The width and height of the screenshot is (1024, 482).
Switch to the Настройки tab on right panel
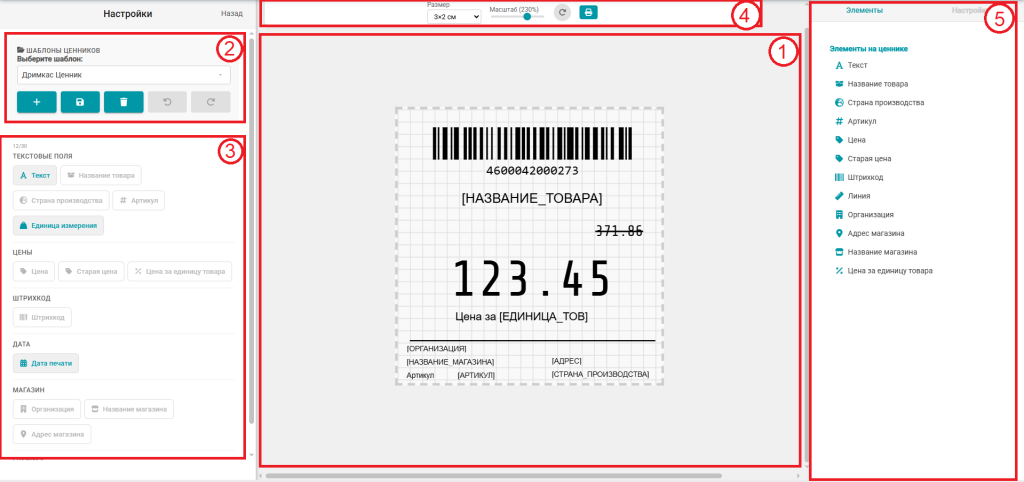[x=968, y=10]
